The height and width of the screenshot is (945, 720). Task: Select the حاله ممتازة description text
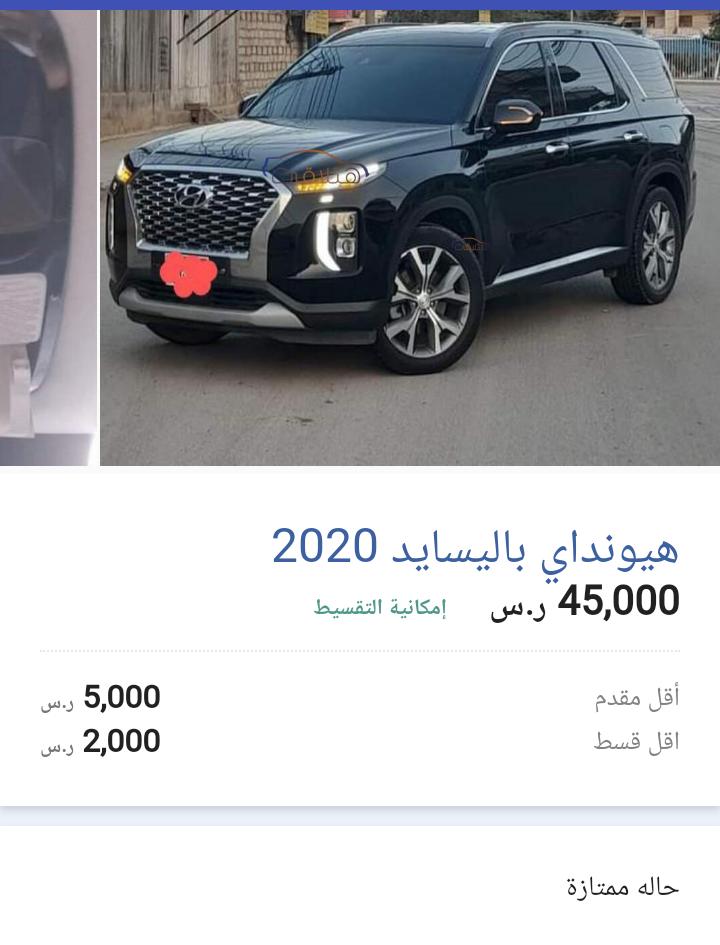(623, 887)
